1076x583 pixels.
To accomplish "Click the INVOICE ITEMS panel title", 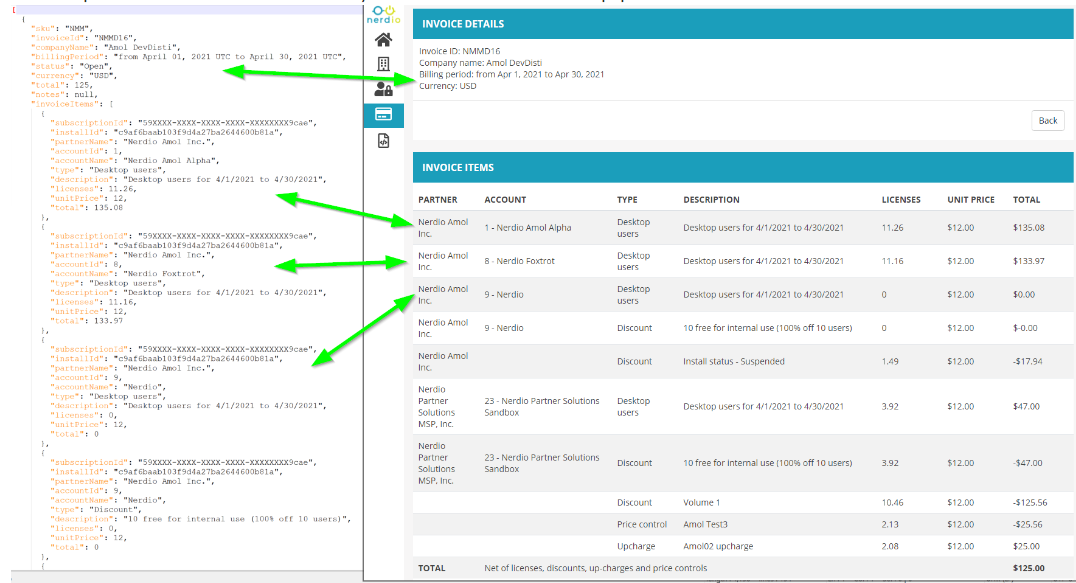I will pyautogui.click(x=458, y=167).
